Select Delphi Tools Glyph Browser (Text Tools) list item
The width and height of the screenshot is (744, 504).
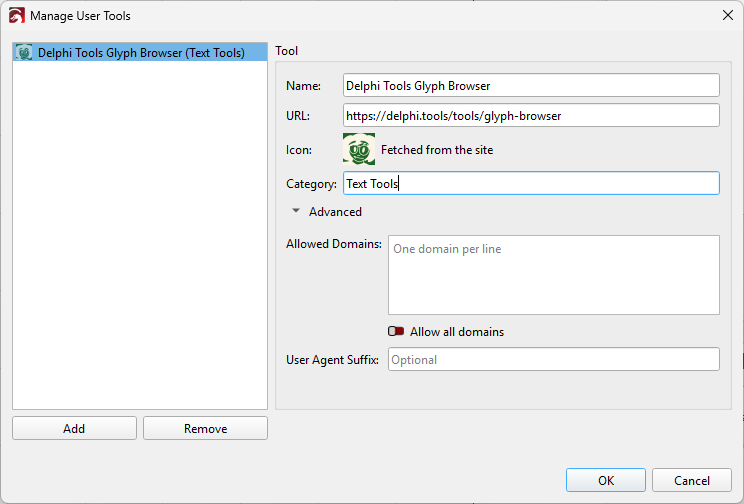(140, 52)
